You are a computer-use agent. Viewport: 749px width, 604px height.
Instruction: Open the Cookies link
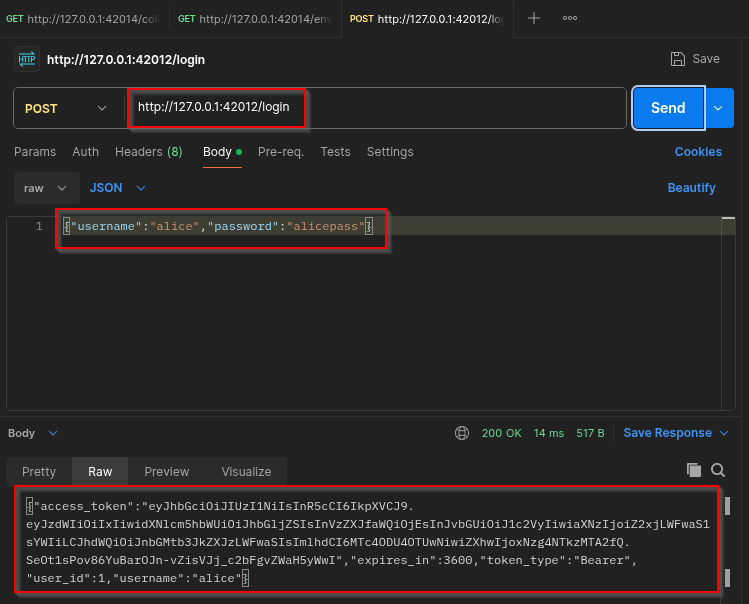[698, 152]
